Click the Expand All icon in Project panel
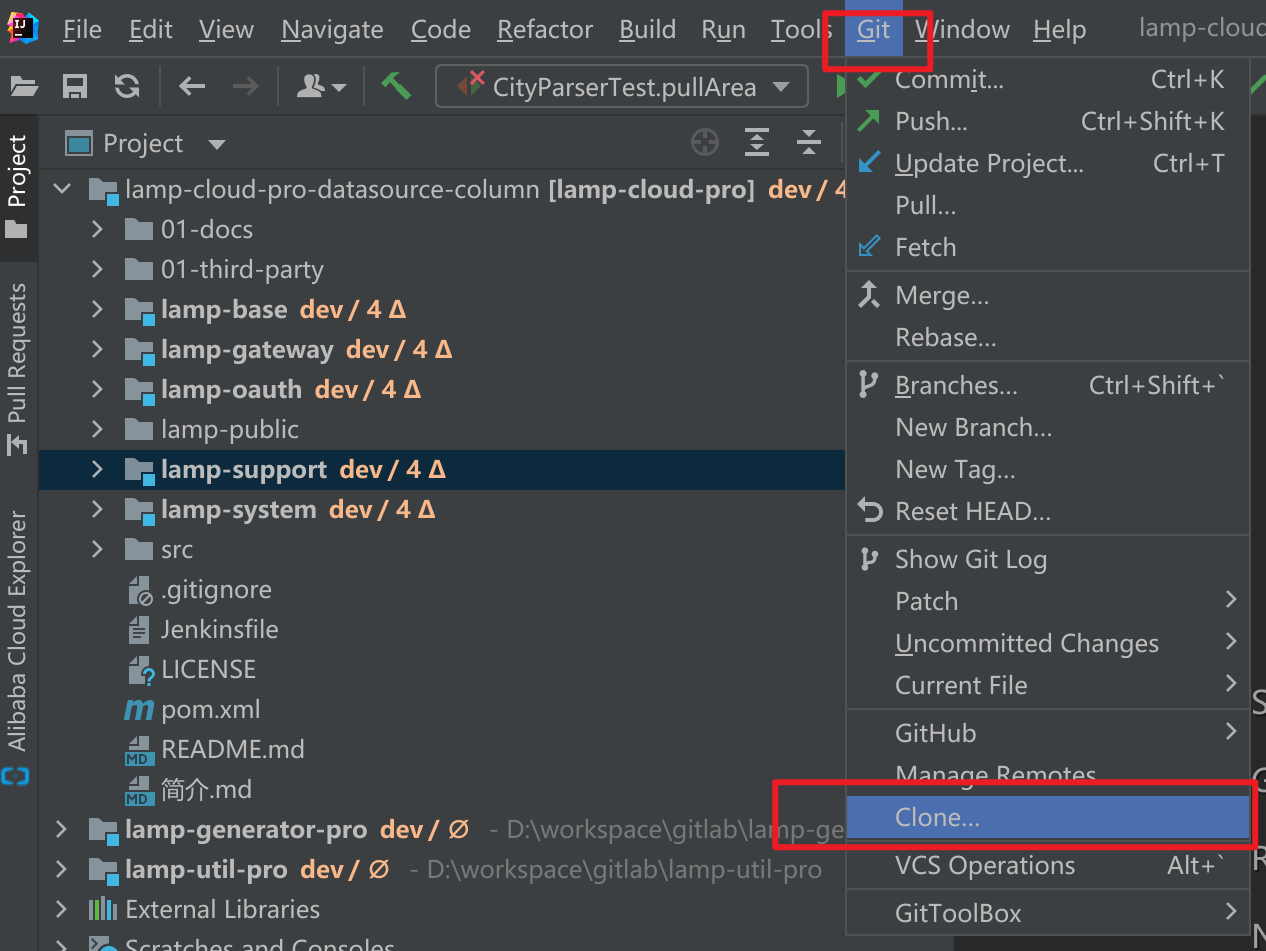Viewport: 1266px width, 951px height. pyautogui.click(x=757, y=143)
